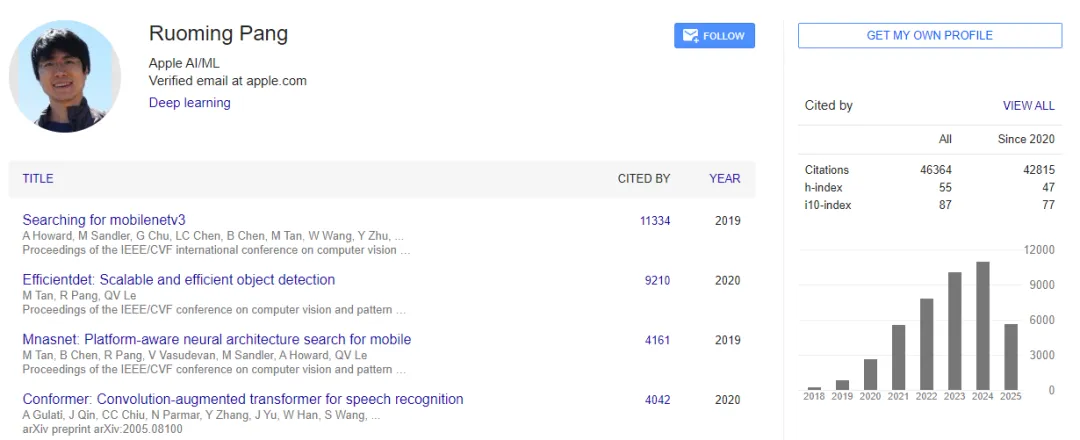View the 4161 citations of Mnasnet
1080x440 pixels.
(x=657, y=340)
